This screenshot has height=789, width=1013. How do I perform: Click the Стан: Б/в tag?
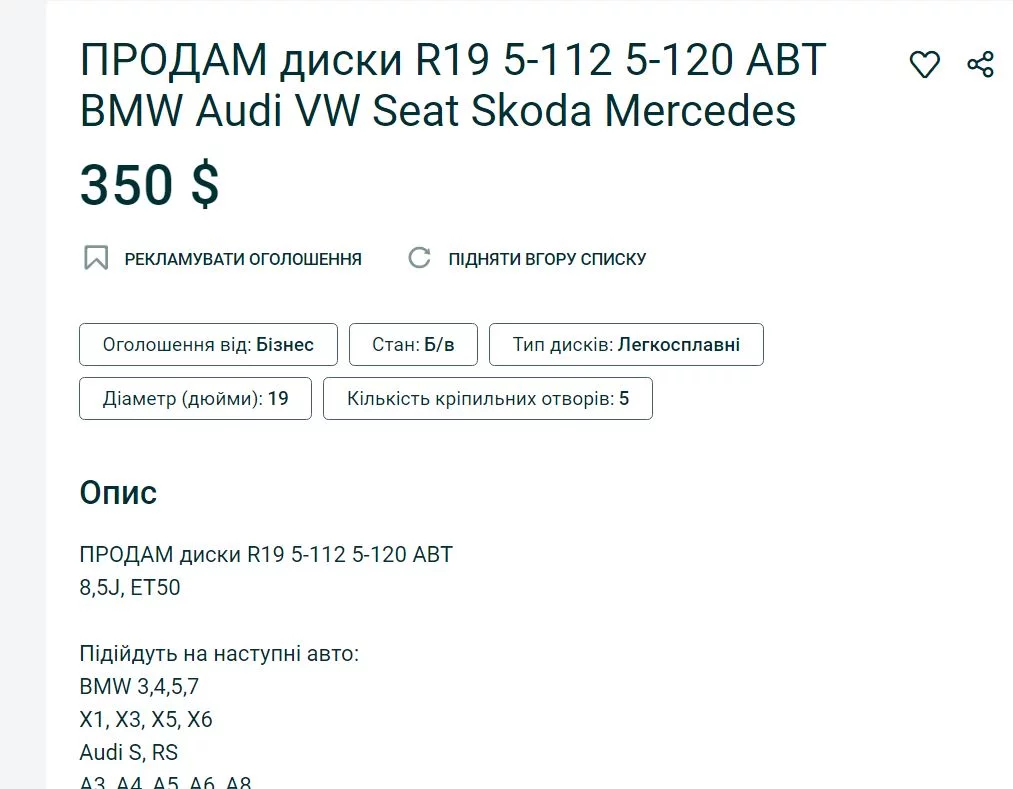point(413,345)
